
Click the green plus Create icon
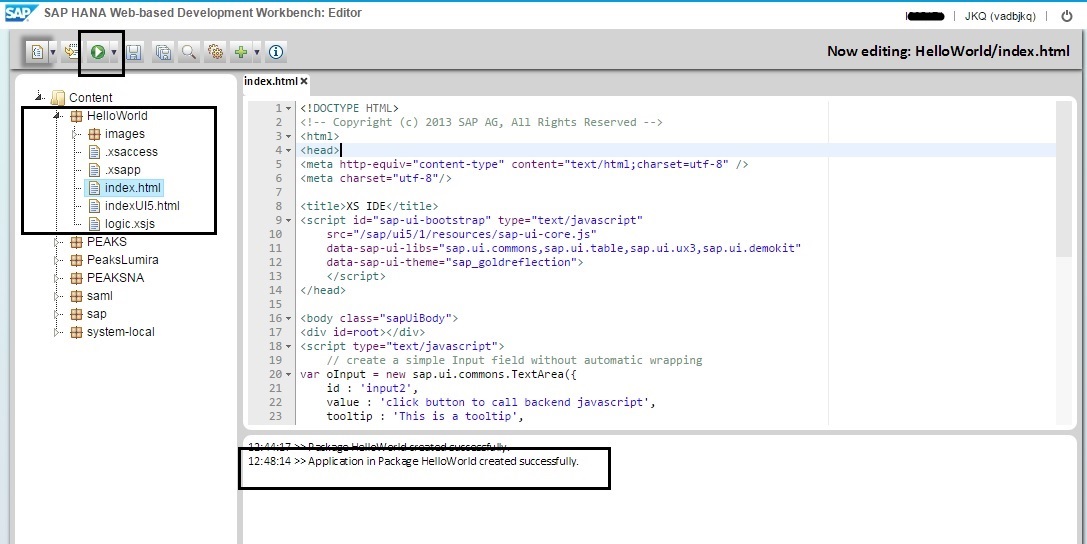pos(241,52)
